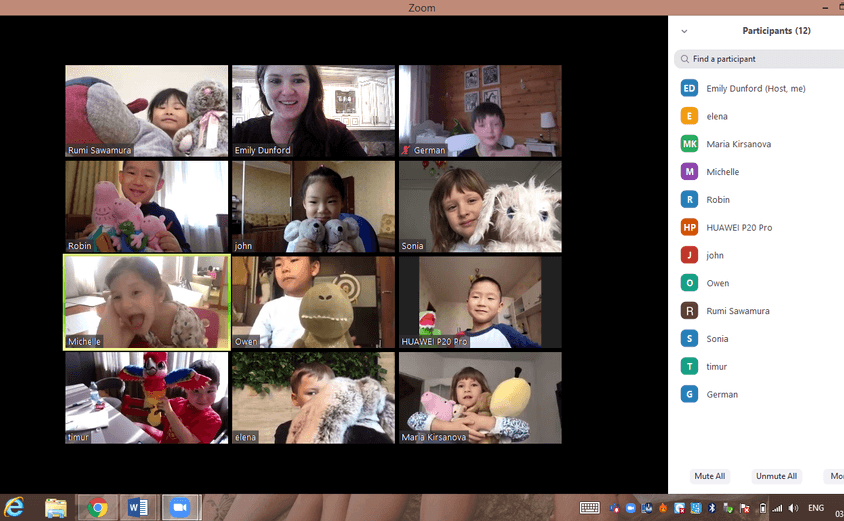Open the volume control in the system tray
This screenshot has height=521, width=844.
click(x=793, y=508)
